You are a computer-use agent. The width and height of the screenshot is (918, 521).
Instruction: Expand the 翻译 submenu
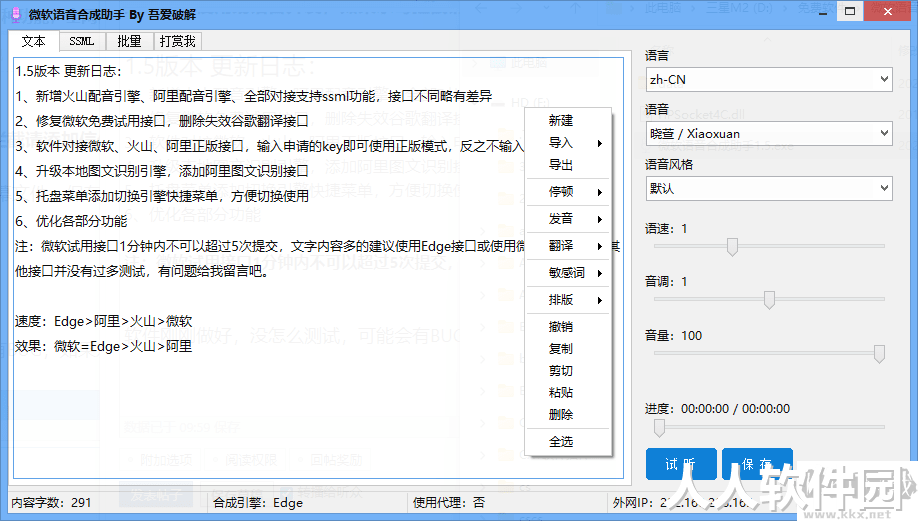click(568, 246)
